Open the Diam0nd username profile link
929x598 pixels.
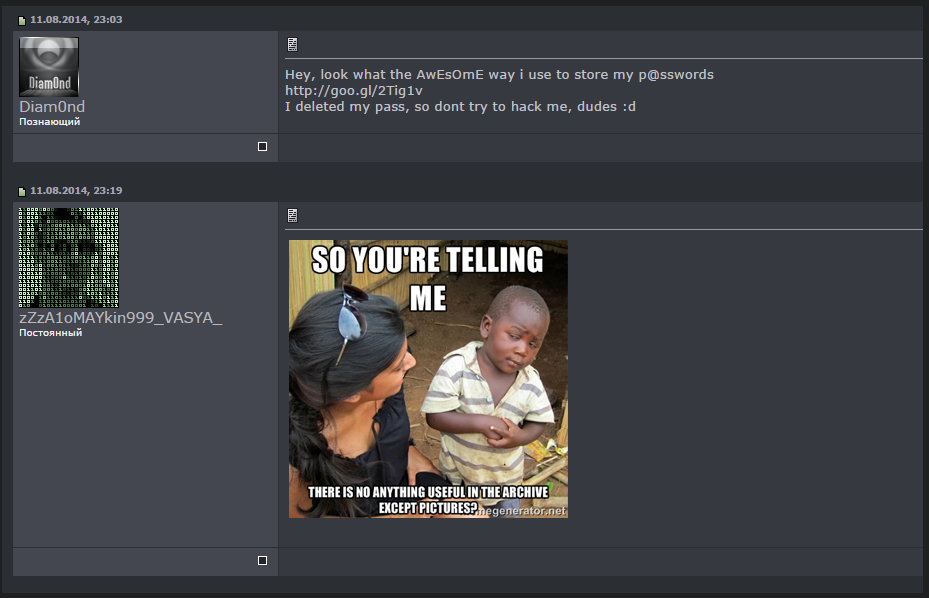click(x=52, y=107)
